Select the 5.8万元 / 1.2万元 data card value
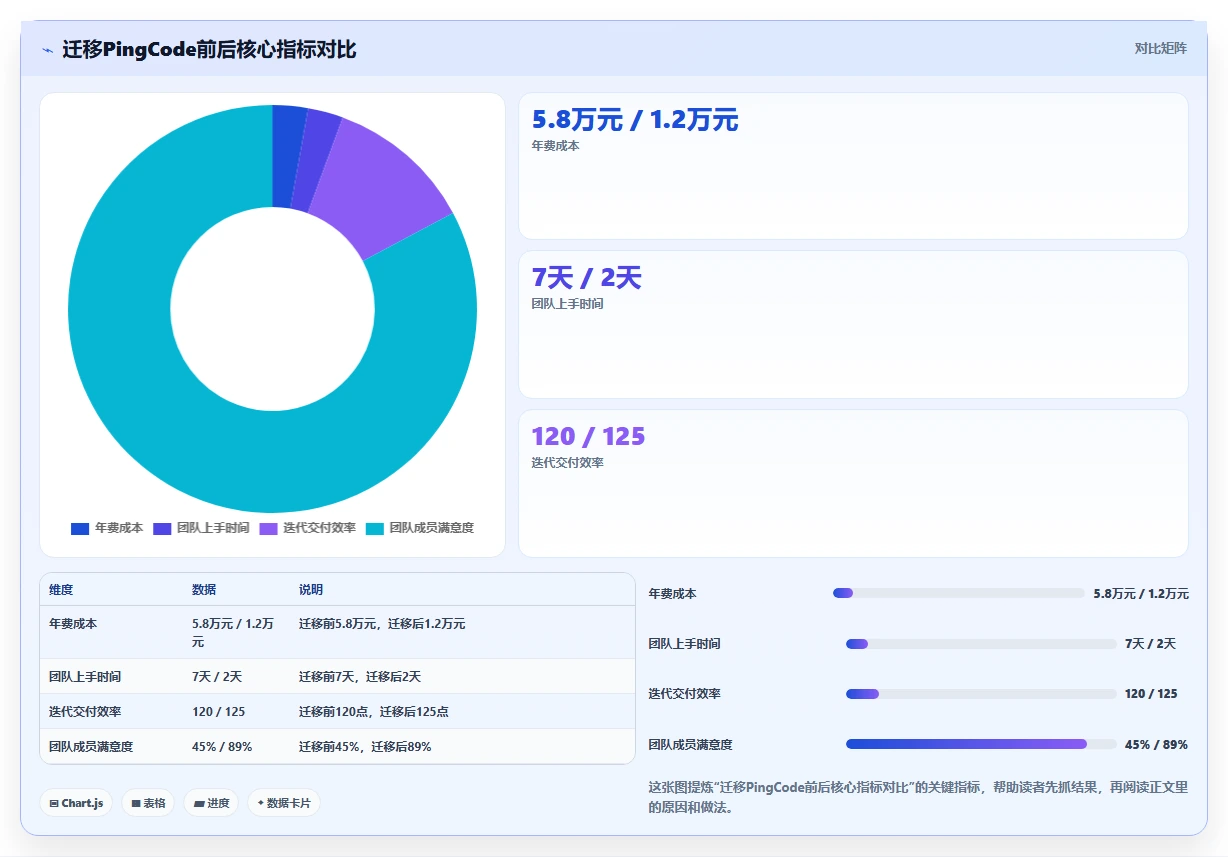 click(x=635, y=120)
